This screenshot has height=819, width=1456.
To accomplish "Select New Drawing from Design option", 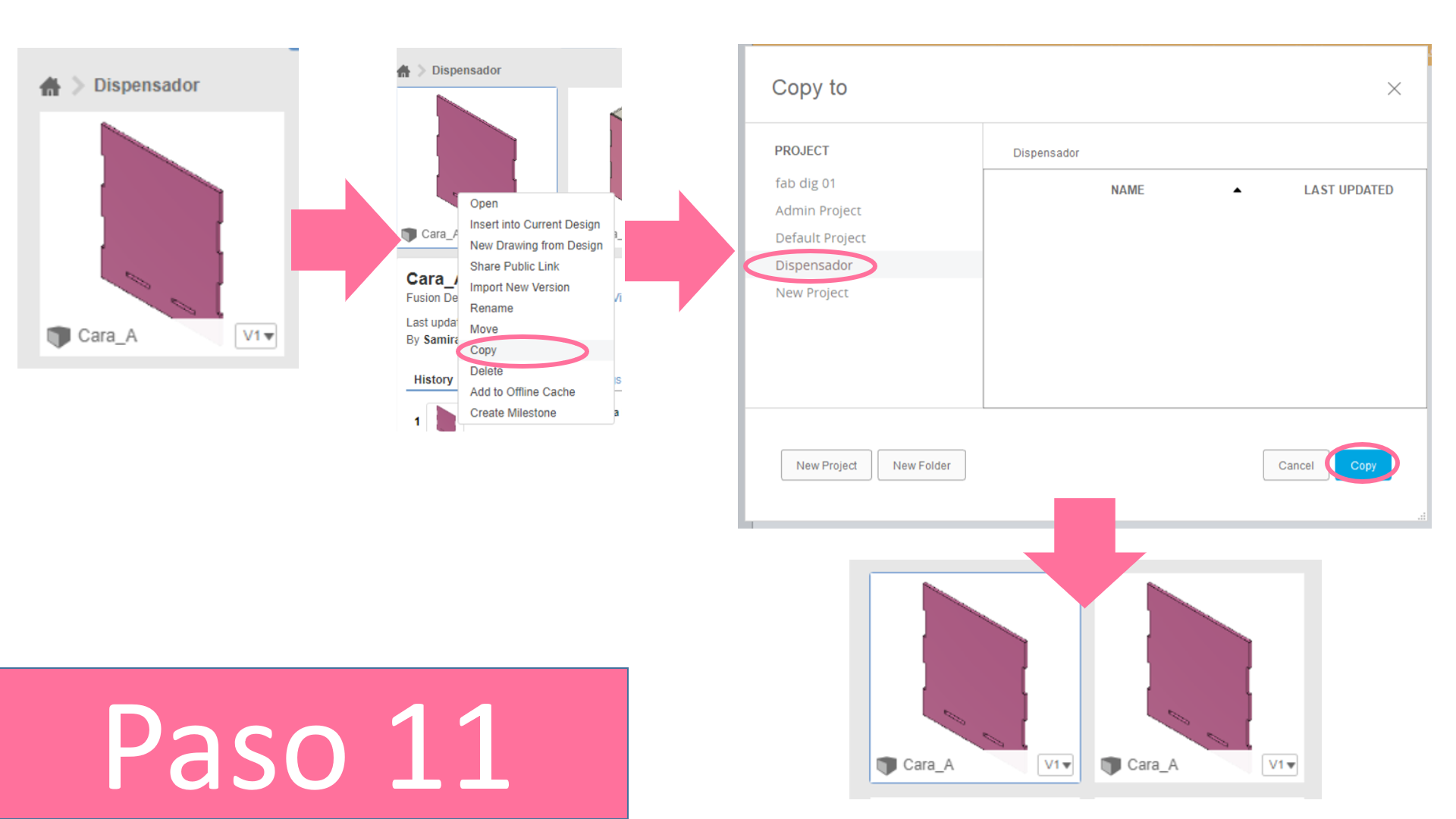I will (x=538, y=245).
